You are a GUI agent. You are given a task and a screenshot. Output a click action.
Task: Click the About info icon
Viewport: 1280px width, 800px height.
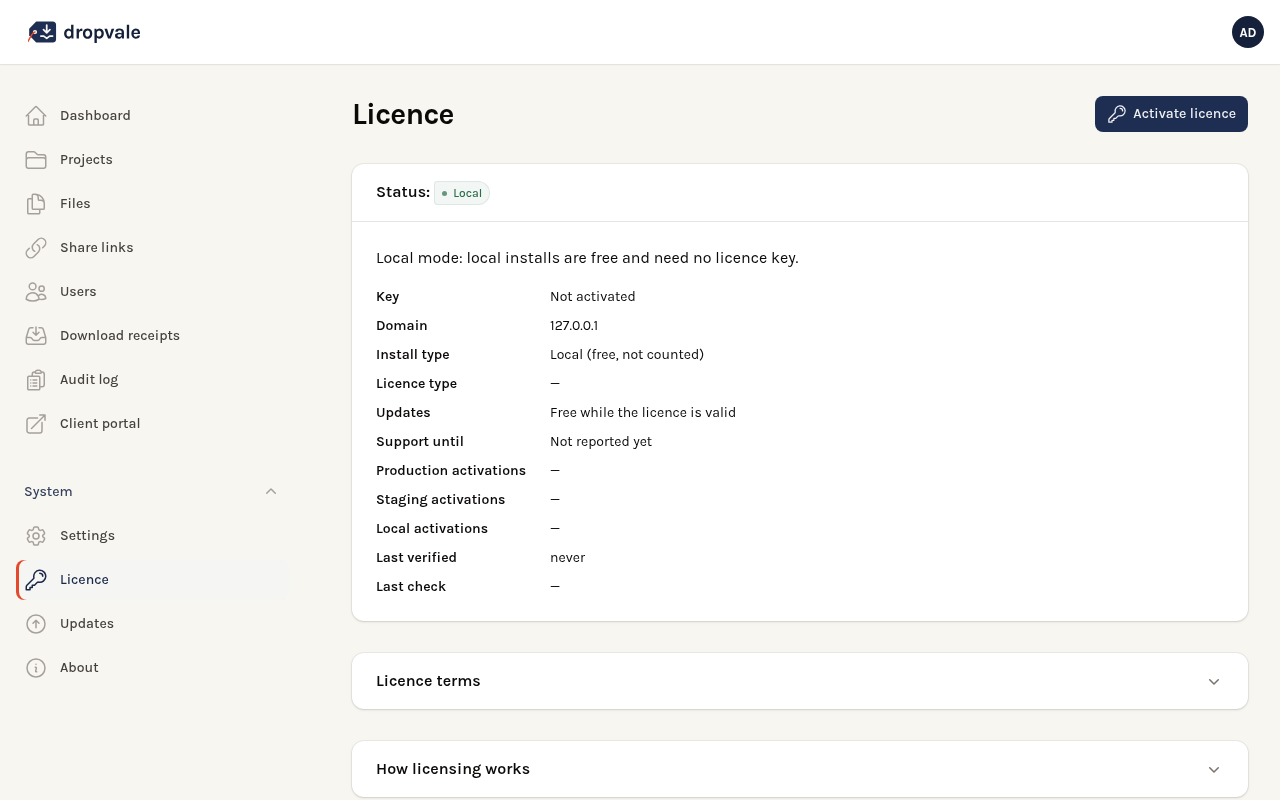36,668
